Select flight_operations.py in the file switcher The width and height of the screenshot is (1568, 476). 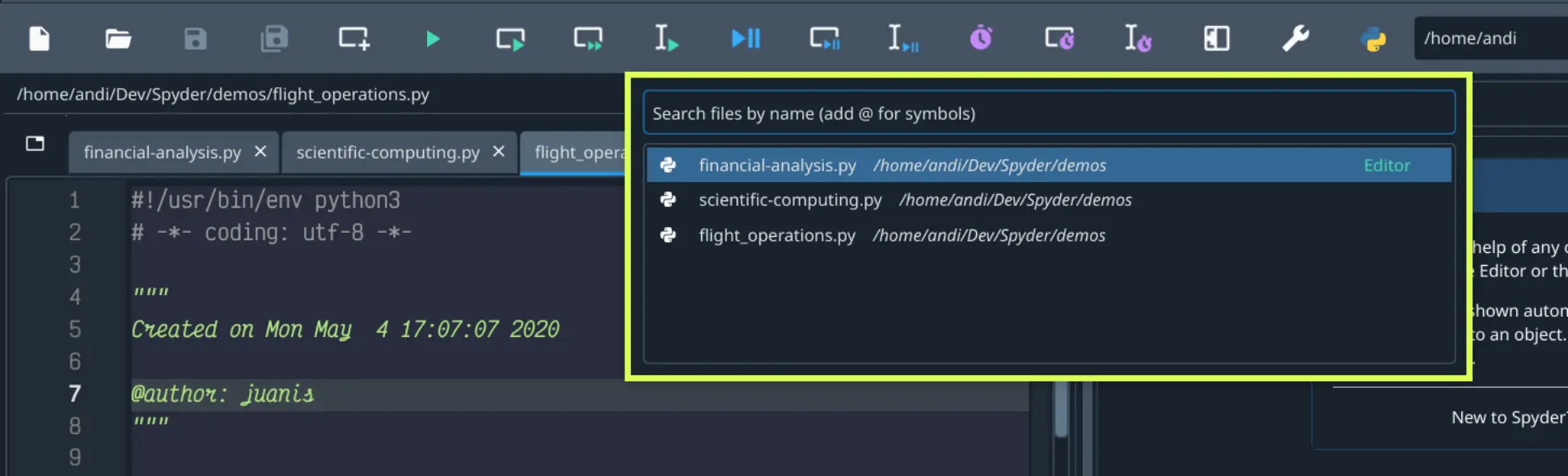click(1049, 235)
